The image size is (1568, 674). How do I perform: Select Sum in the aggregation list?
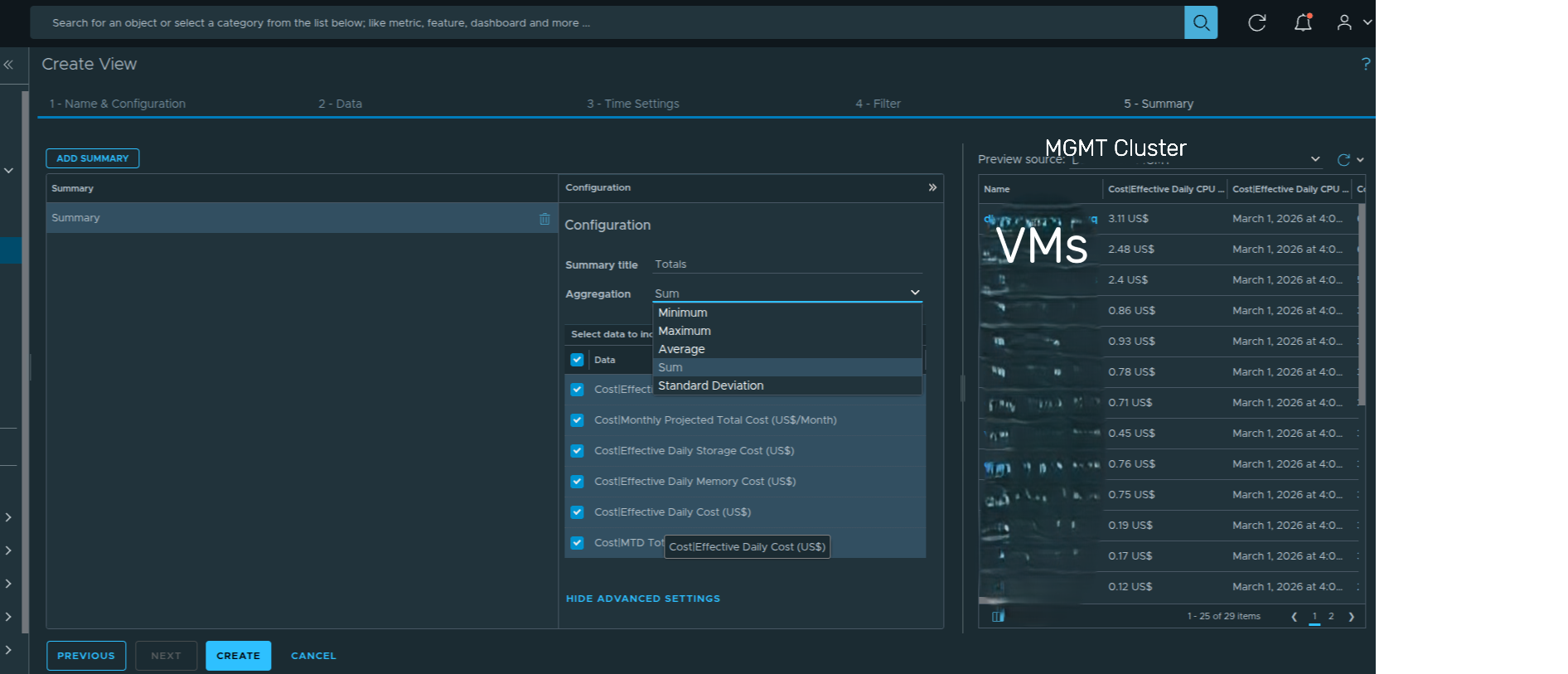click(787, 367)
